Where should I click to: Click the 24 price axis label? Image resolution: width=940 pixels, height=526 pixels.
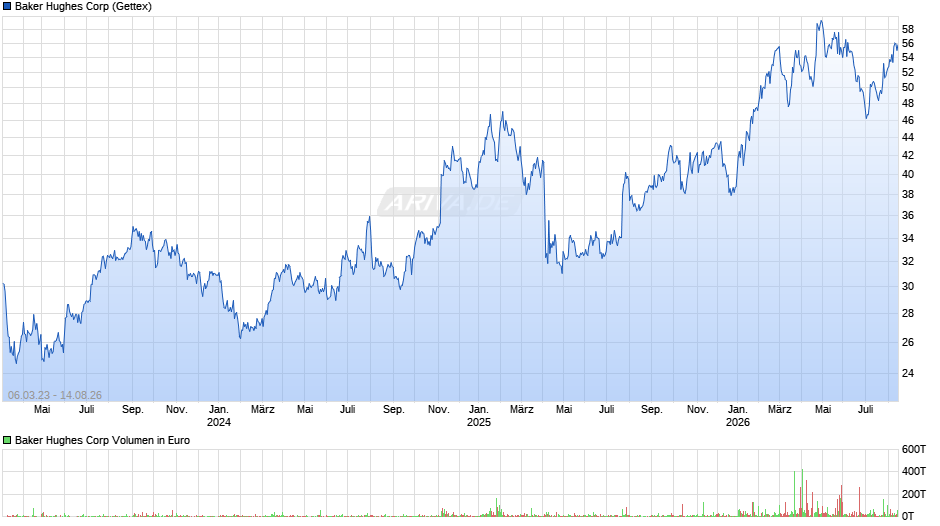tap(908, 373)
